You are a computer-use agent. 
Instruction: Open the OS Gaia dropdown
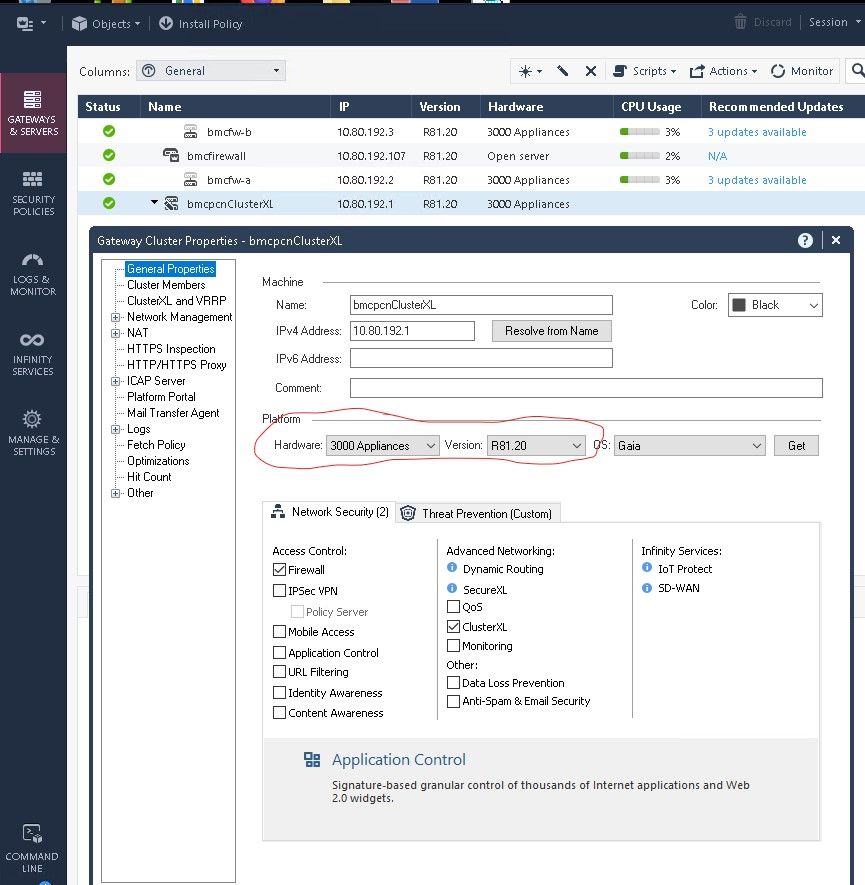coord(690,445)
